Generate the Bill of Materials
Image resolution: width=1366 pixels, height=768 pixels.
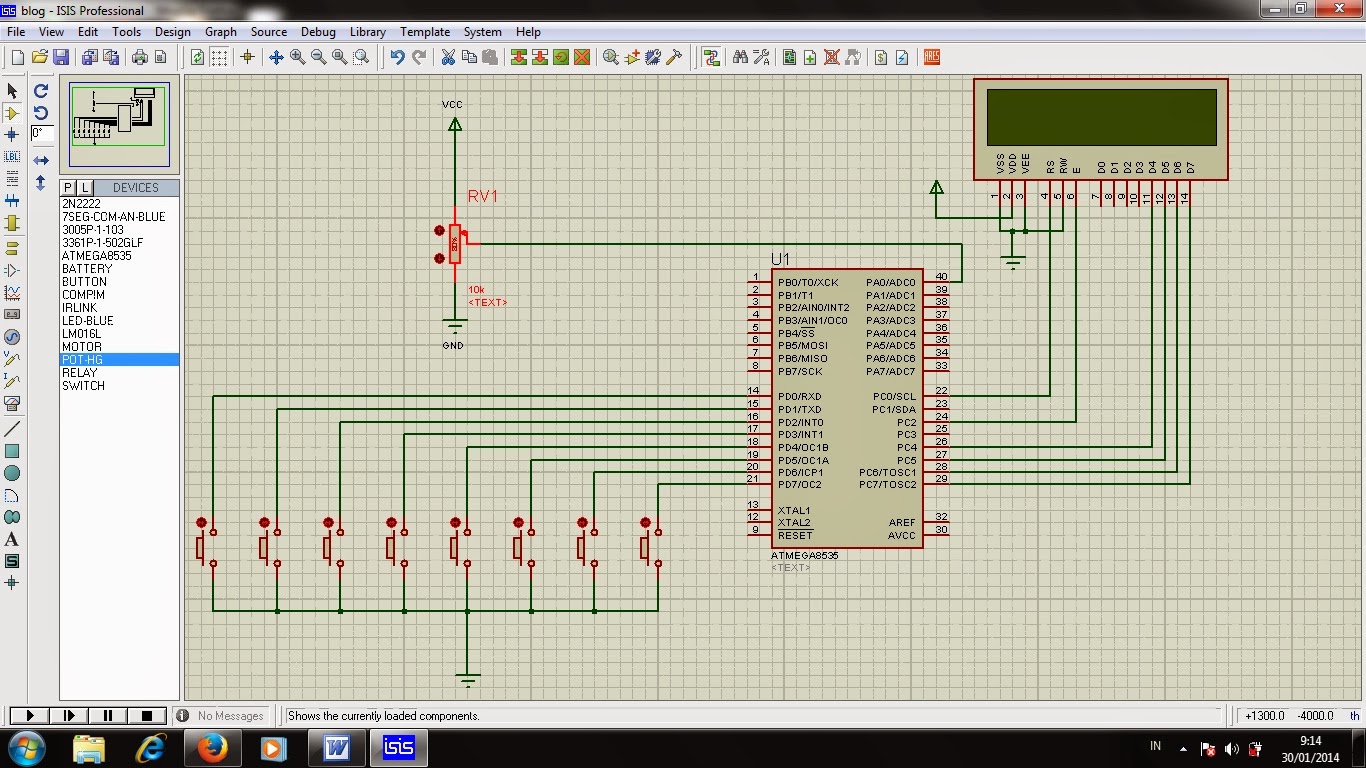click(x=881, y=57)
